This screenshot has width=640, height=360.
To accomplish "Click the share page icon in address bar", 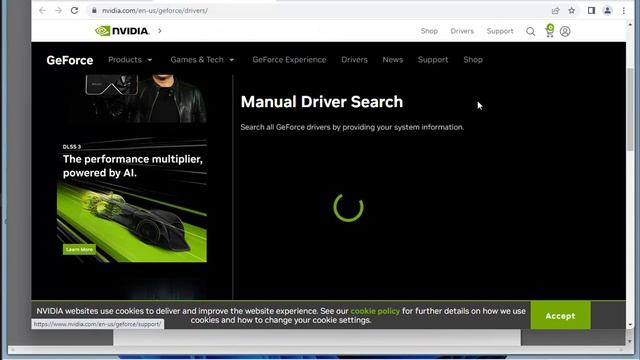I will tap(555, 11).
